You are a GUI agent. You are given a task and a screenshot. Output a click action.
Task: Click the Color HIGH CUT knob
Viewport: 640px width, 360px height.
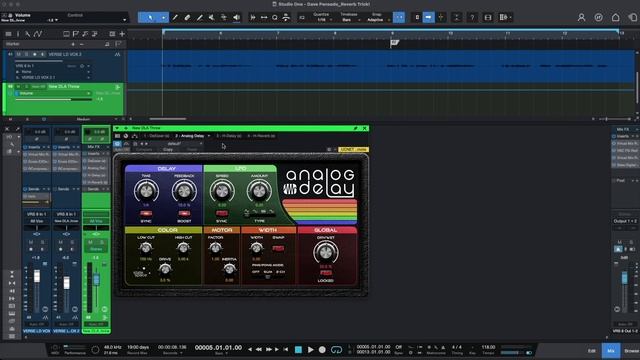pyautogui.click(x=183, y=247)
